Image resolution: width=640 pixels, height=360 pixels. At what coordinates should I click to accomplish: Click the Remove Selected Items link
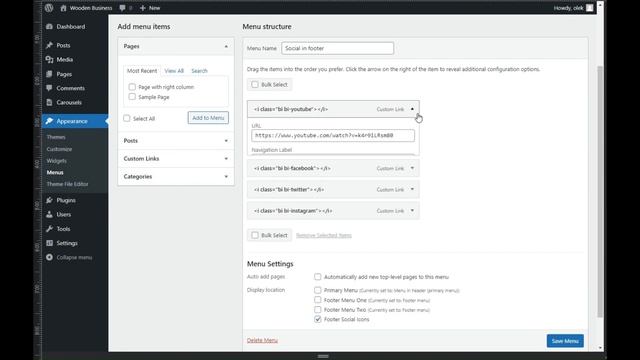tap(324, 236)
